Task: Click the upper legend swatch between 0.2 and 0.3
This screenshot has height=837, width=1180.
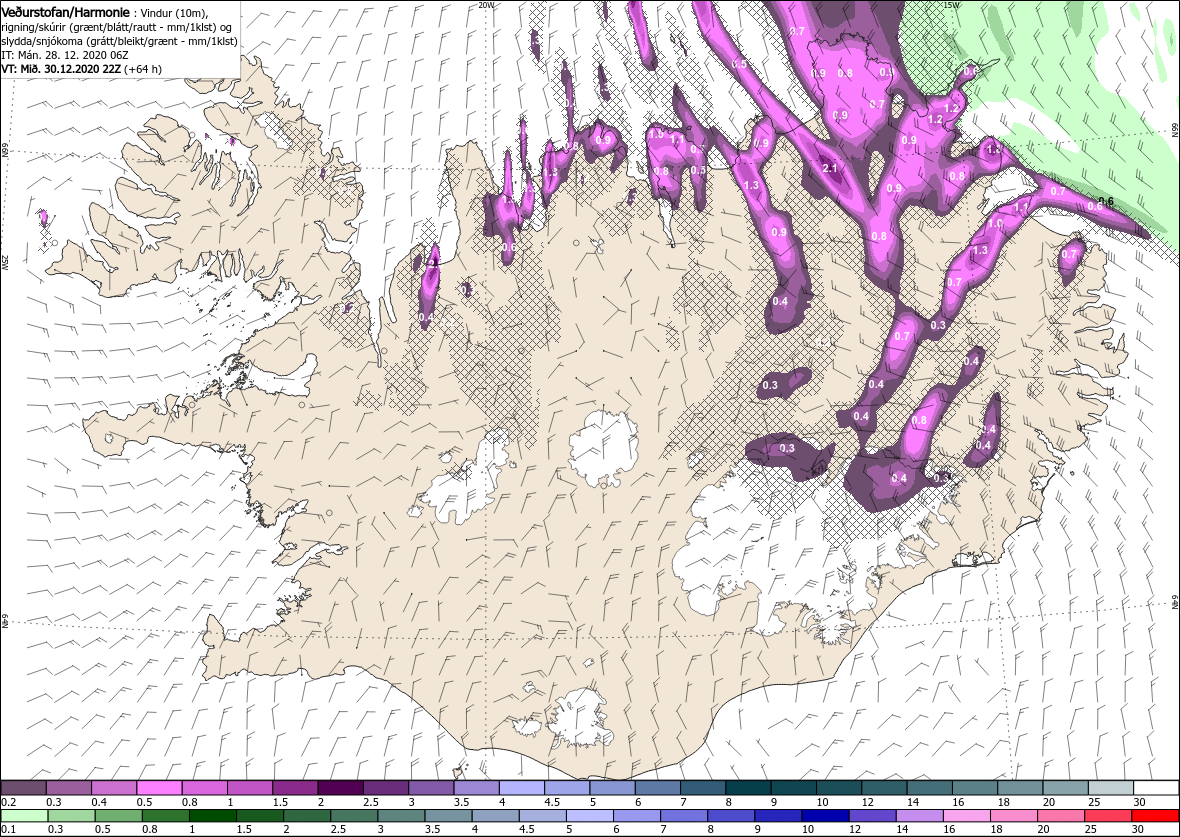Action: tap(23, 788)
